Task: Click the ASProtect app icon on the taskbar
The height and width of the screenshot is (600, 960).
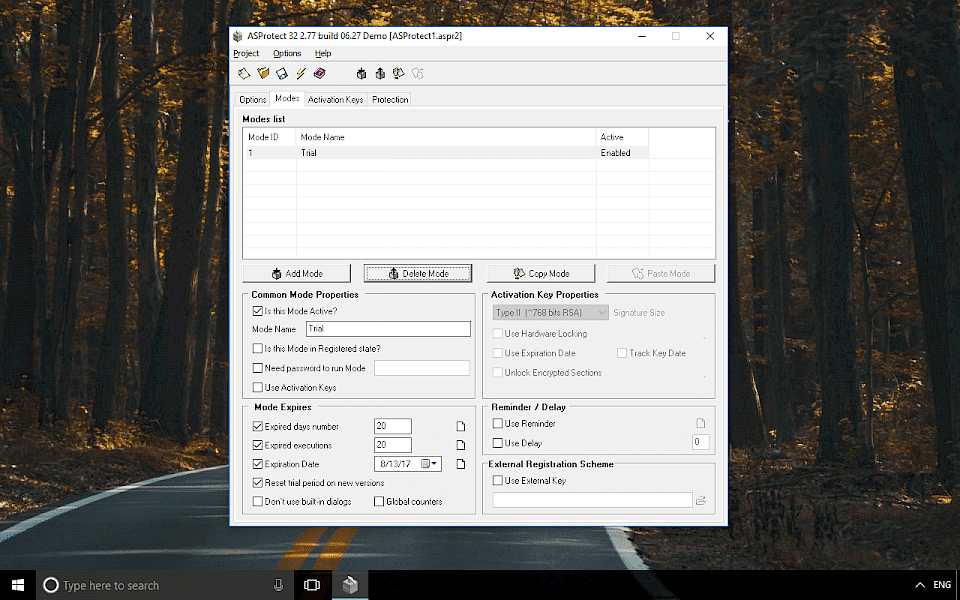Action: tap(350, 585)
